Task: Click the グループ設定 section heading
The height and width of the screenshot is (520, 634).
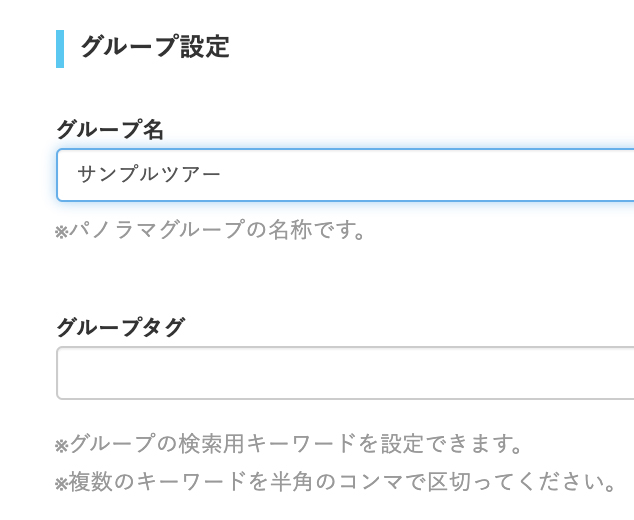Action: coord(155,47)
